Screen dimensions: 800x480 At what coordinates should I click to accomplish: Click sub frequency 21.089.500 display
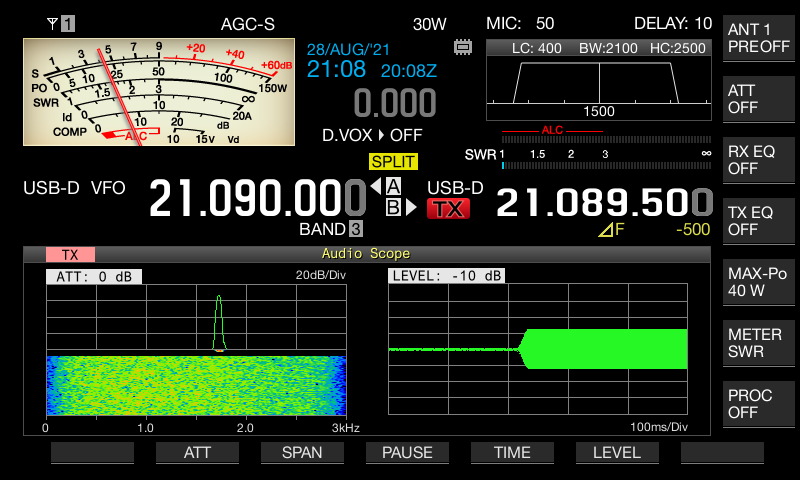click(605, 203)
